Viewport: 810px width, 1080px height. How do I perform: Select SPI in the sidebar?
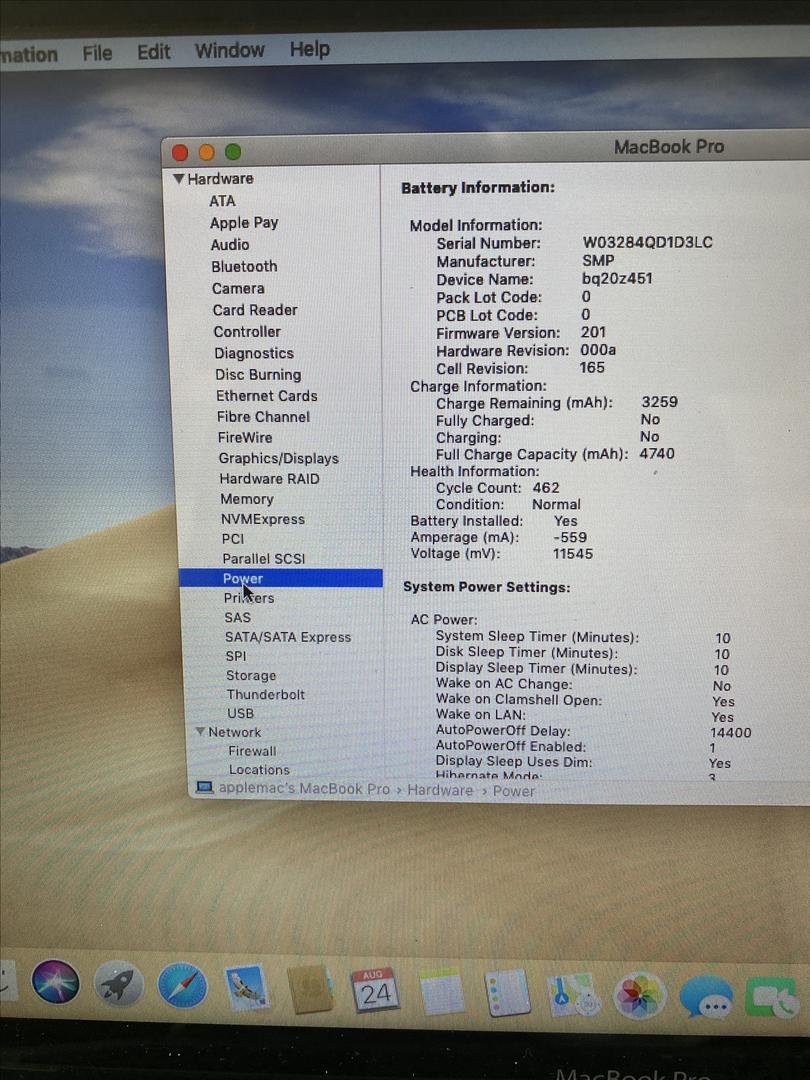click(236, 656)
